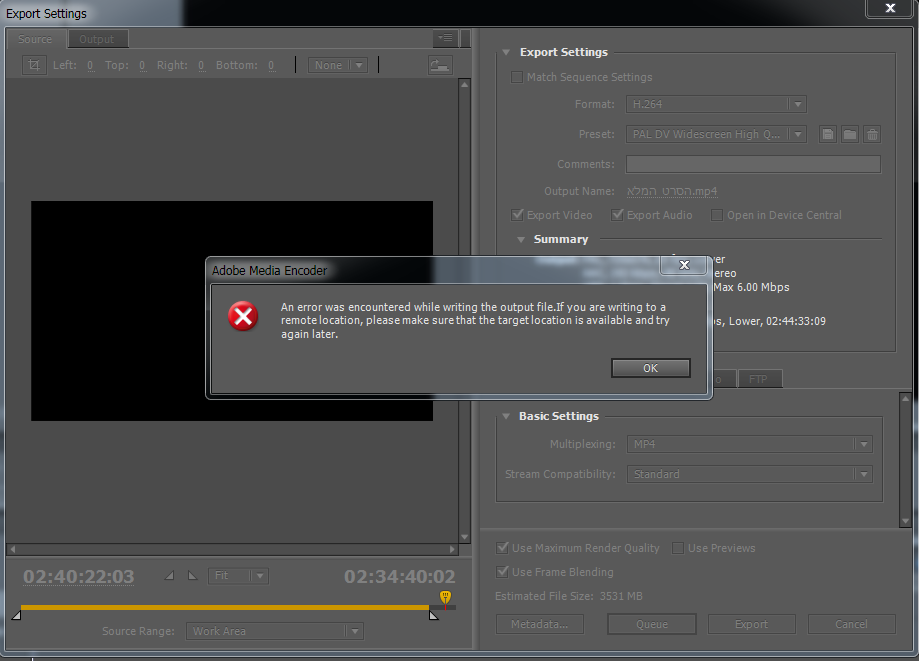The height and width of the screenshot is (661, 919).
Task: Open the Source Range Work Area dropdown
Action: coord(275,631)
